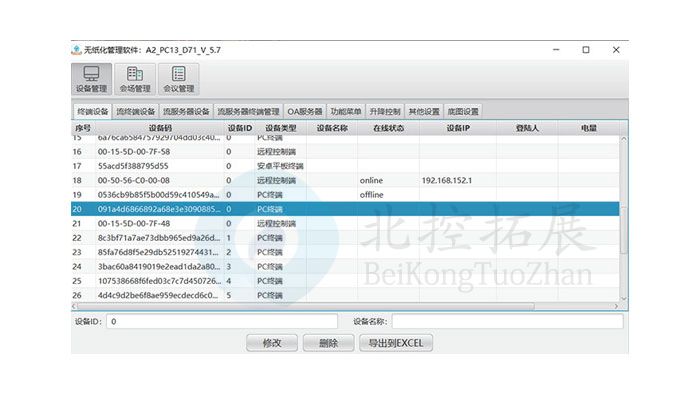Select row with code 00-15-5D-00-7F-58
Viewport: 700px width, 394px height.
345,152
